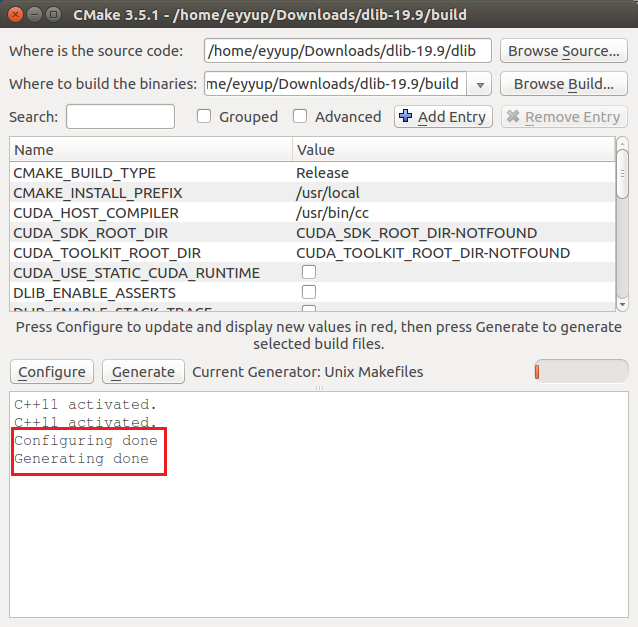
Task: Click into the Search box
Action: coord(120,117)
